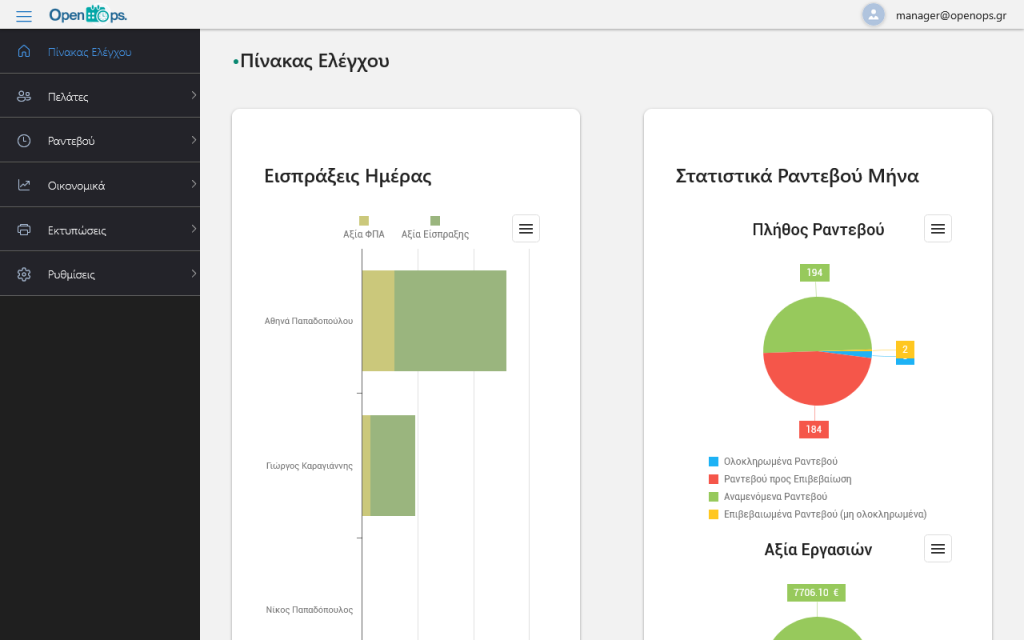Click the customers people icon
This screenshot has height=640, width=1024.
pyautogui.click(x=24, y=96)
